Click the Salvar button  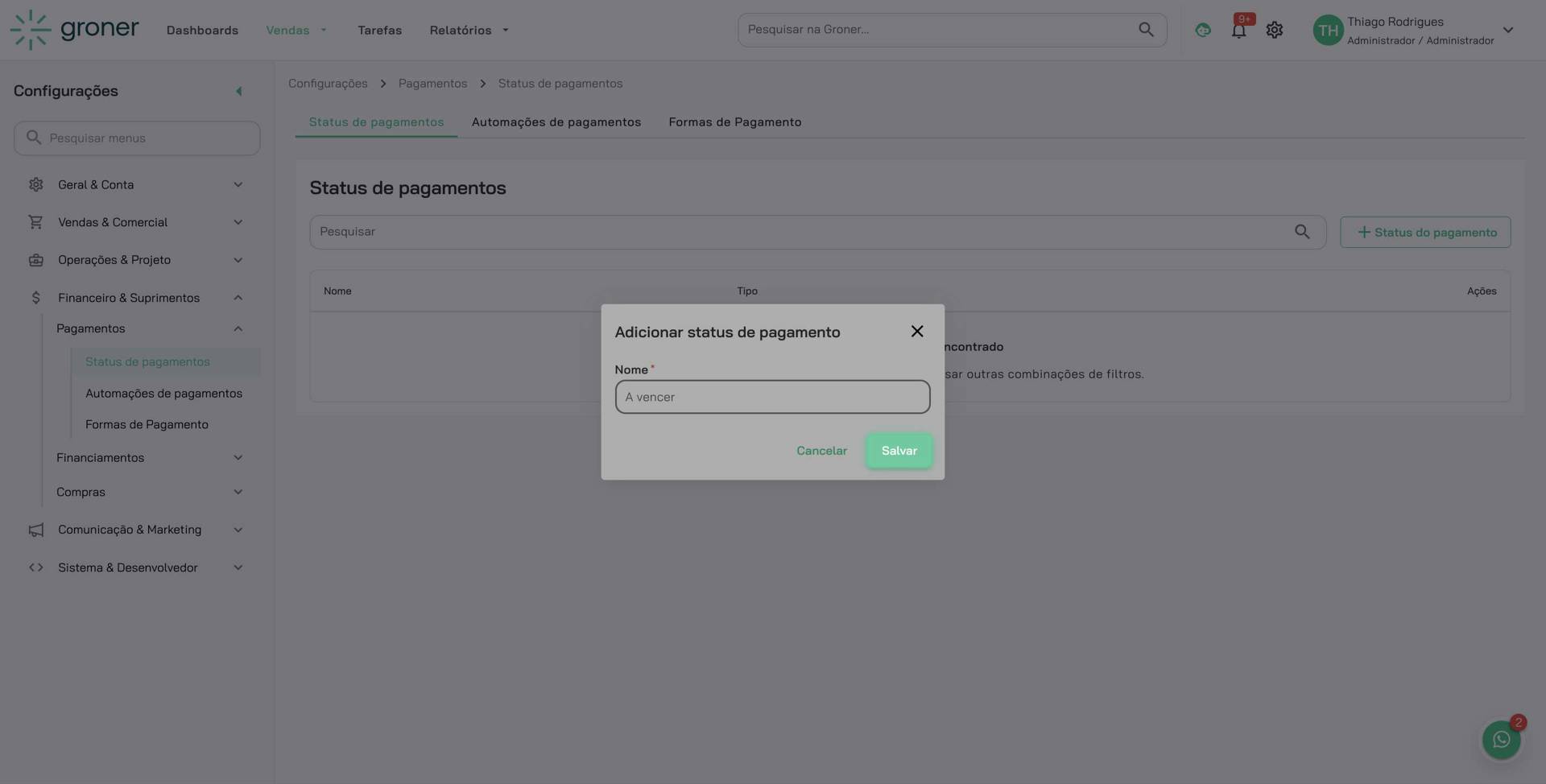pyautogui.click(x=899, y=451)
